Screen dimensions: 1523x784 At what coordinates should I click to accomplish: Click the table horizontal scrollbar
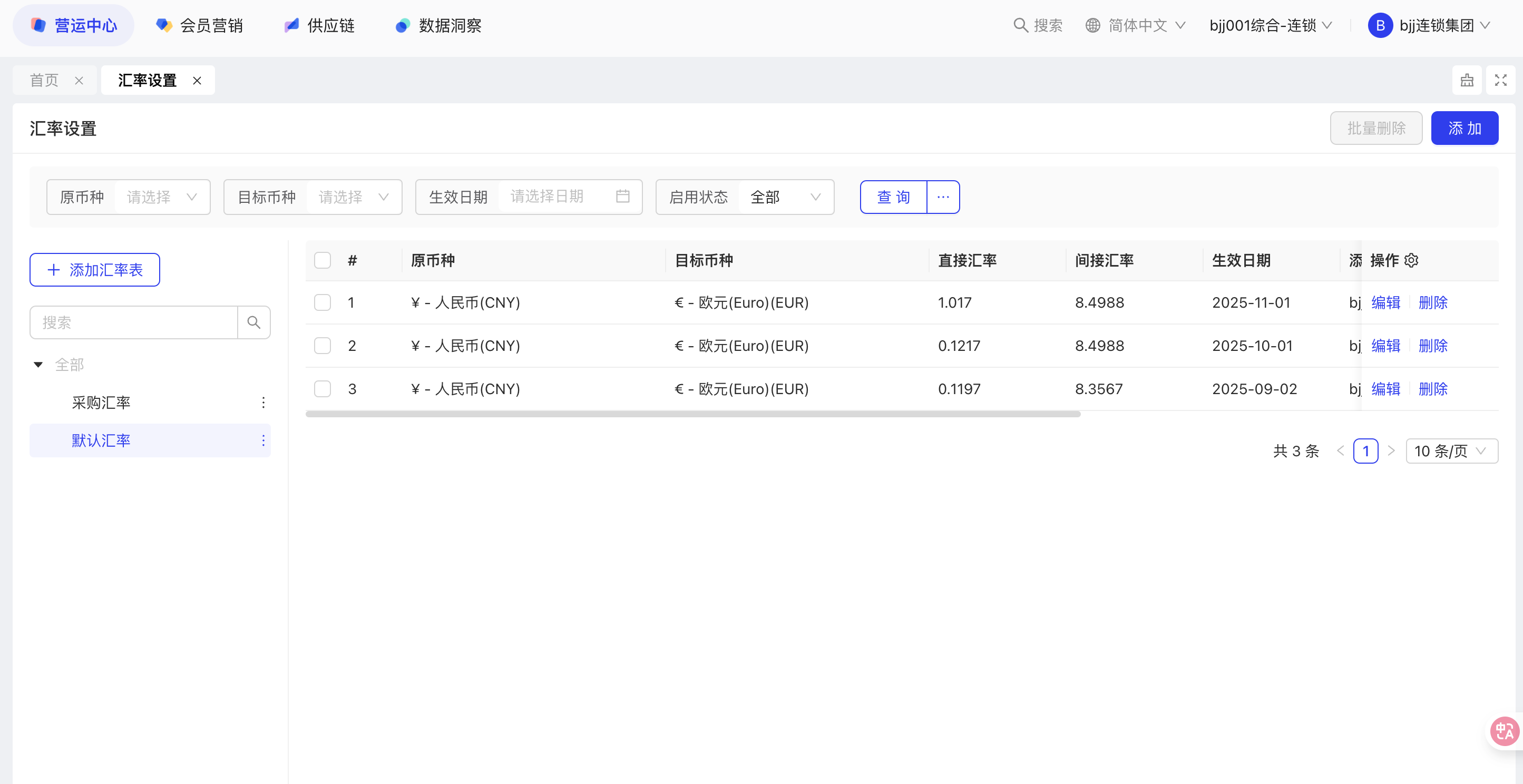(693, 414)
